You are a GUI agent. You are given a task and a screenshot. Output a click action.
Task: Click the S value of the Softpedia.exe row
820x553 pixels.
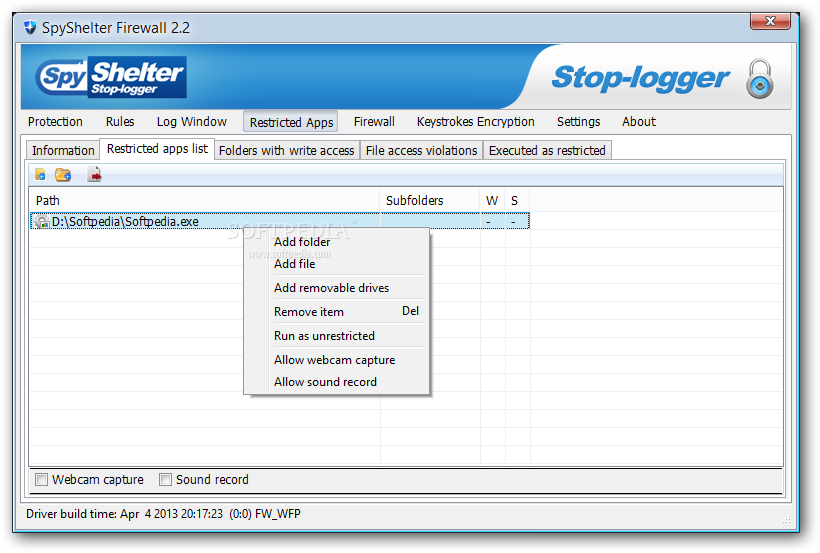pyautogui.click(x=514, y=222)
